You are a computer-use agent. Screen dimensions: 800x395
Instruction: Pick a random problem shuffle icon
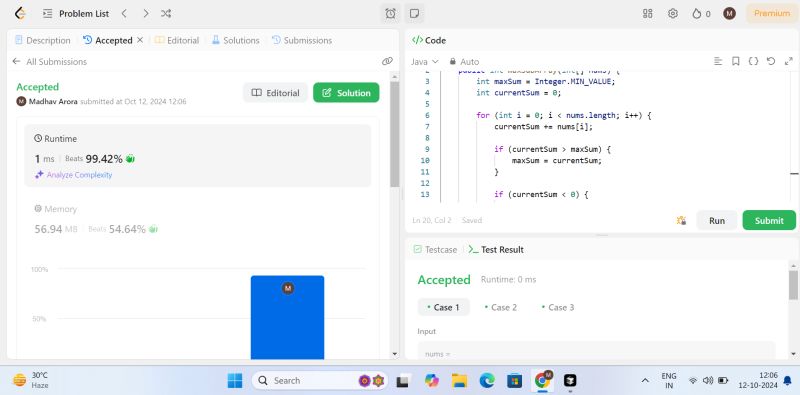coord(166,14)
